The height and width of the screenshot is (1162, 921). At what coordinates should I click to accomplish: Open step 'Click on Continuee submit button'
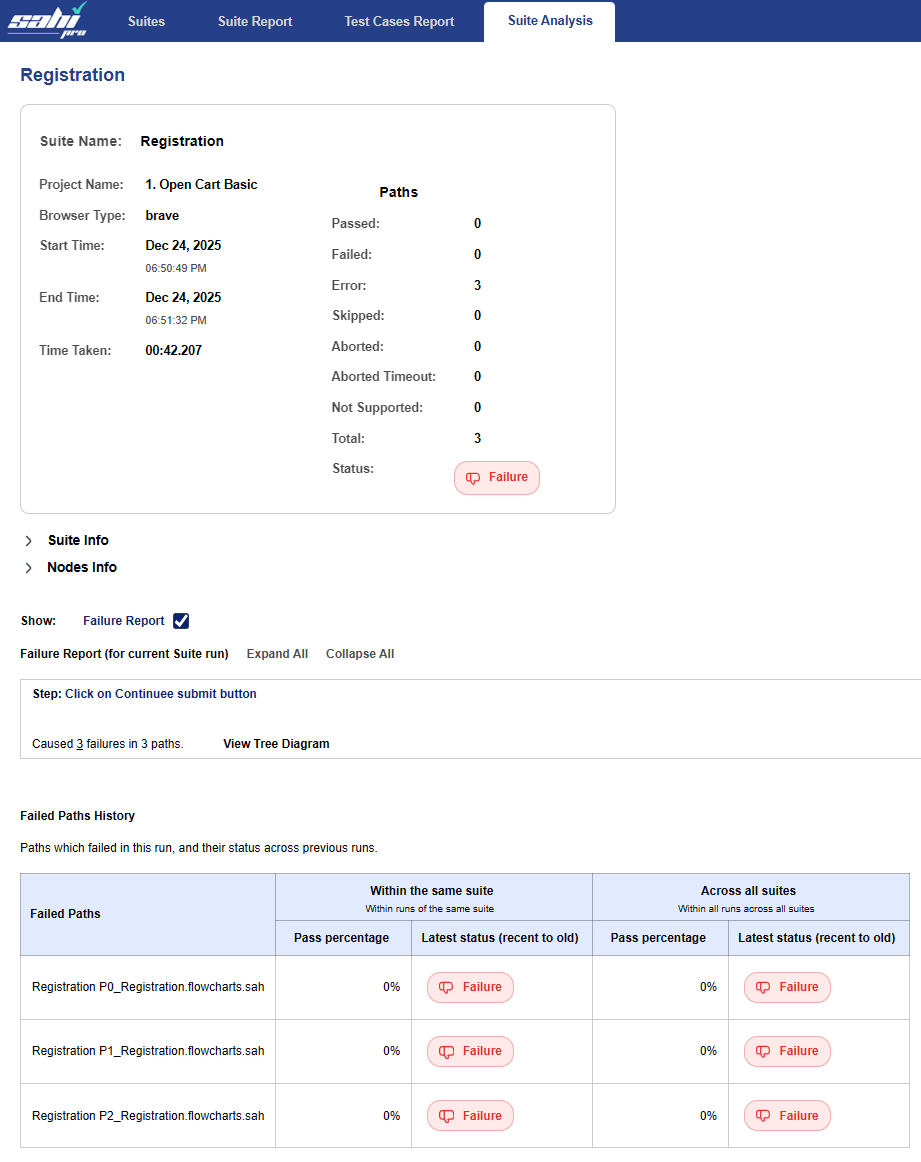160,694
